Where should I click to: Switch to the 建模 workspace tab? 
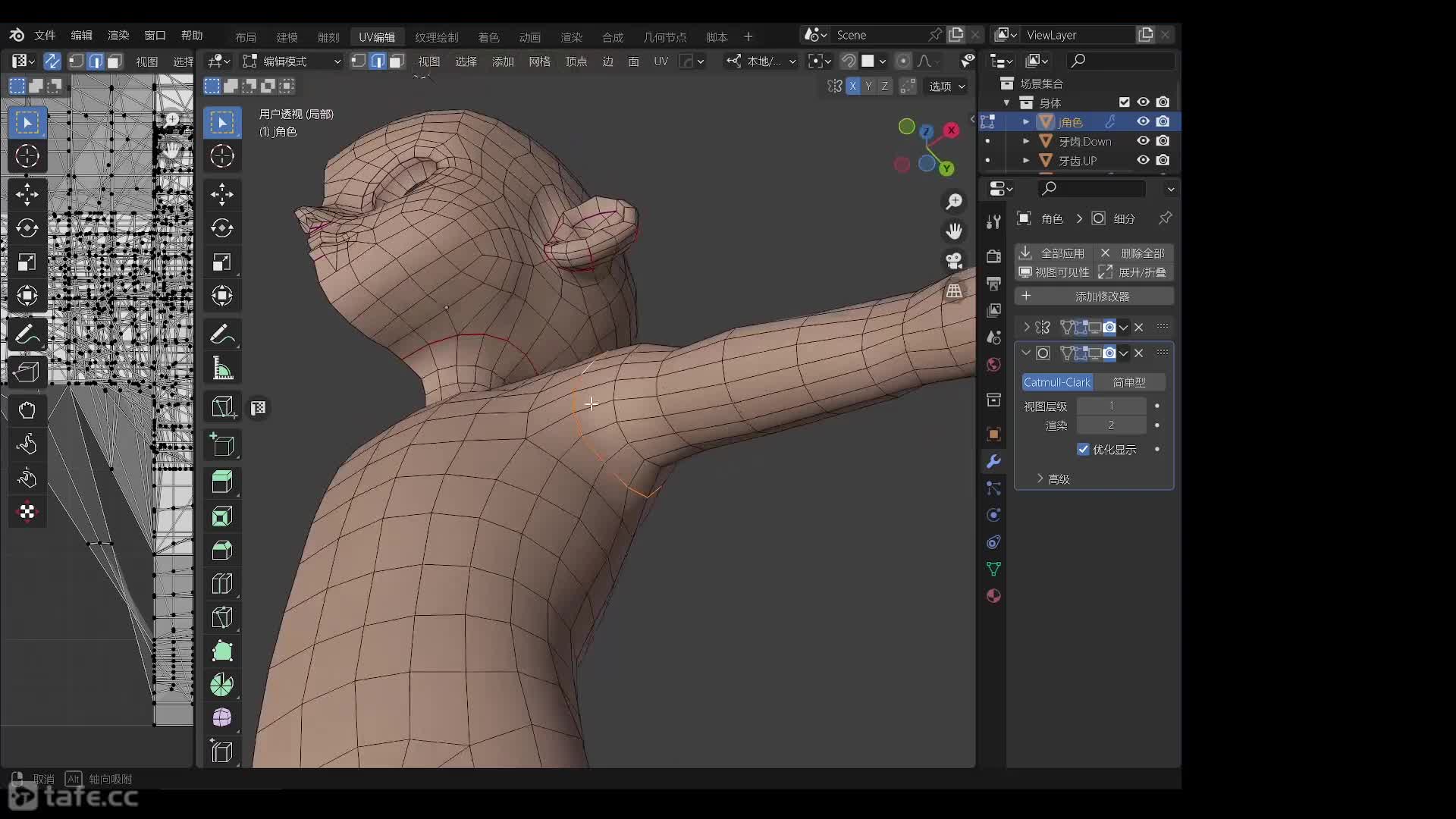pyautogui.click(x=287, y=37)
